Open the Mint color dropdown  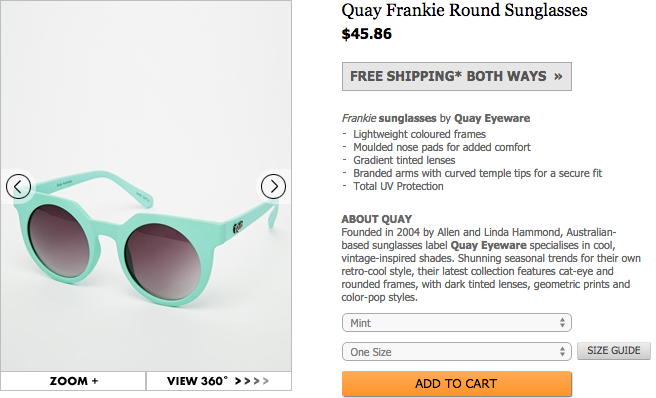point(456,323)
